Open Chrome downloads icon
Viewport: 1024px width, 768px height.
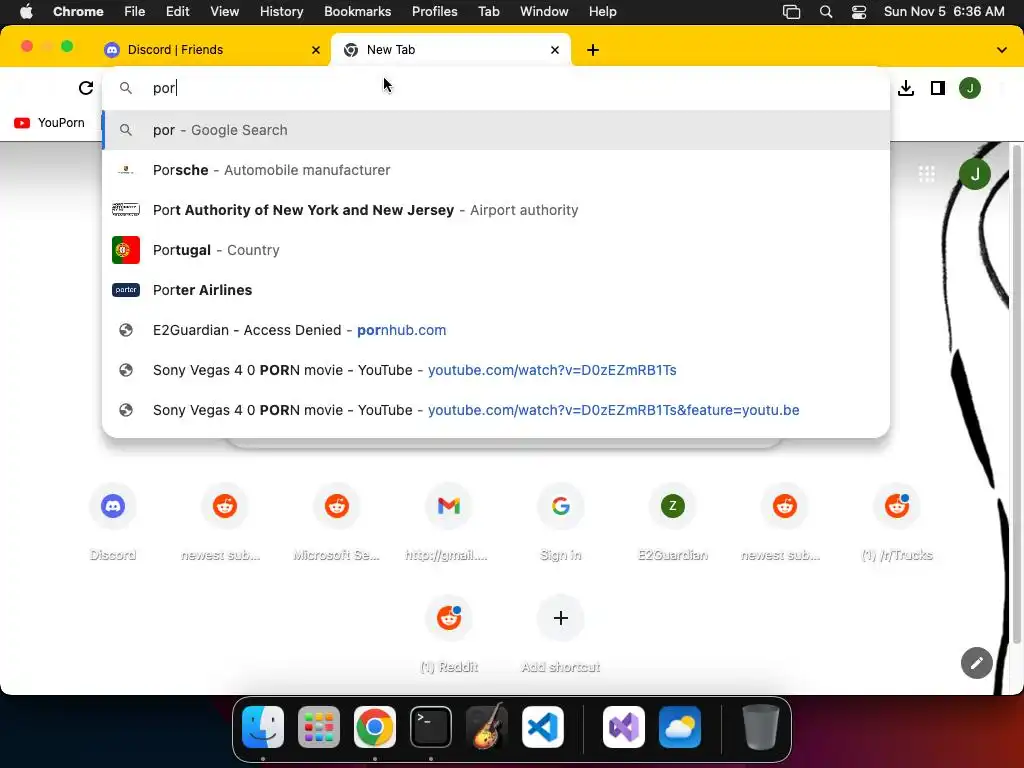point(906,88)
